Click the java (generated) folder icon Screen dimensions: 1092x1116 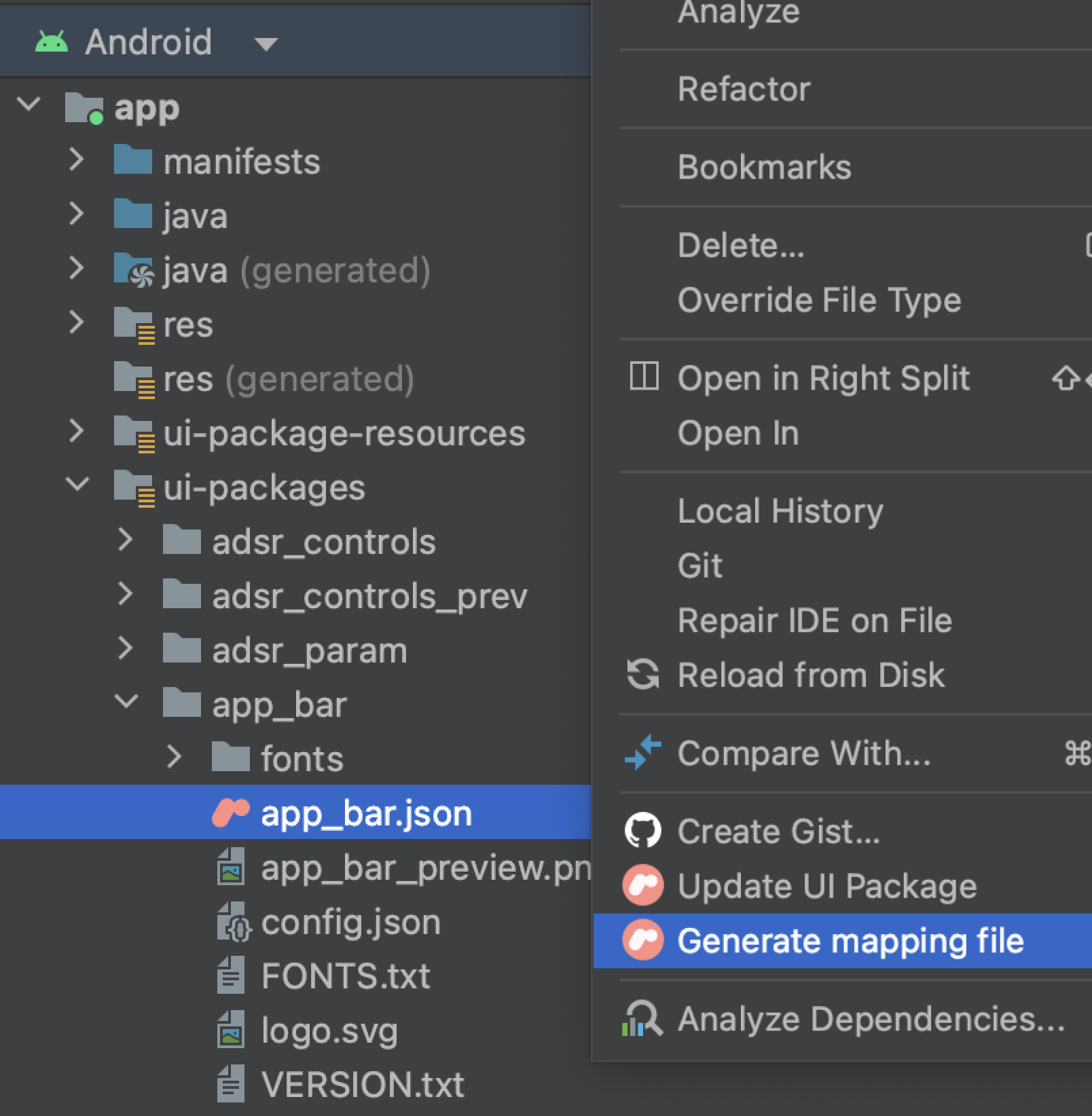click(x=133, y=269)
